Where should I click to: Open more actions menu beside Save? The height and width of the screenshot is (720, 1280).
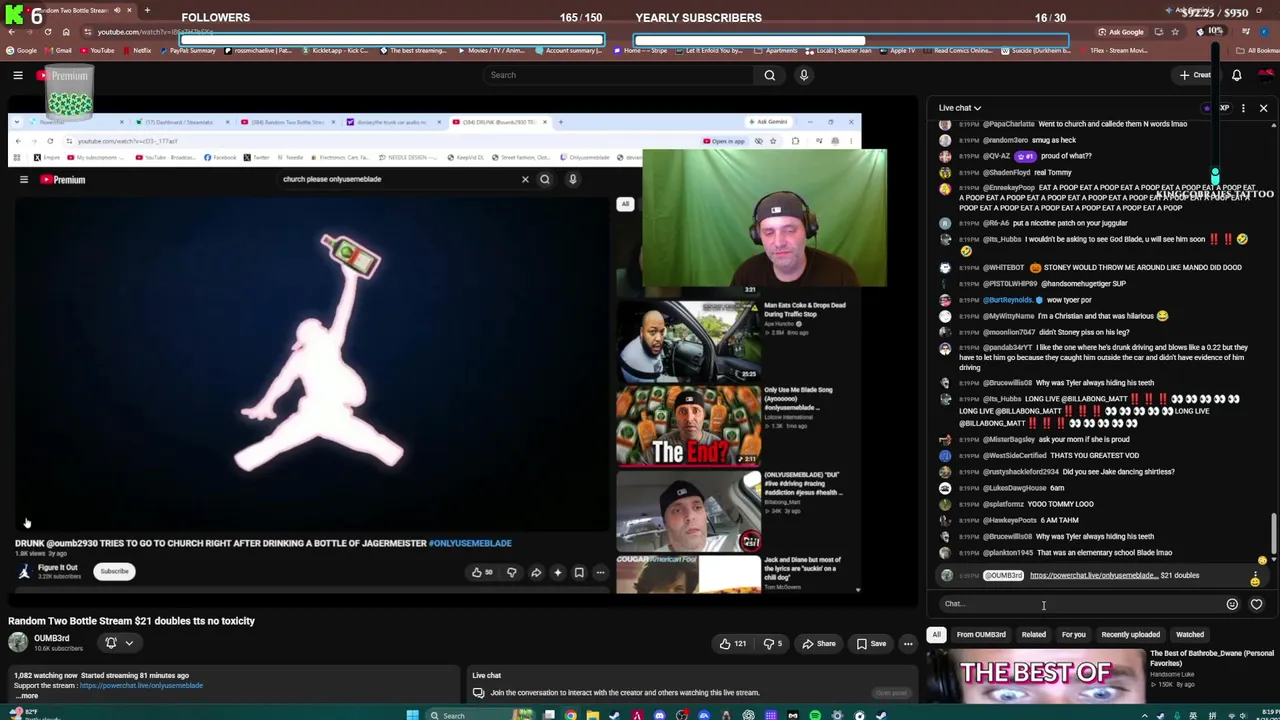tap(908, 644)
